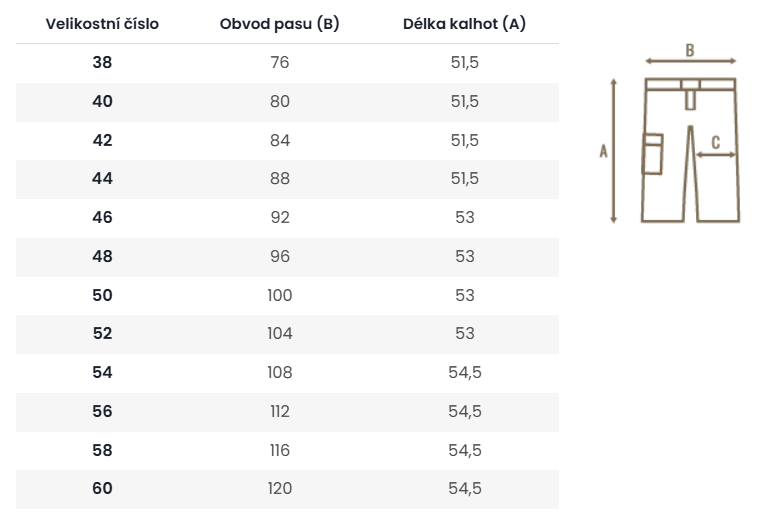Click the Délka kalhot (A) column header
Image resolution: width=782 pixels, height=527 pixels.
(465, 24)
